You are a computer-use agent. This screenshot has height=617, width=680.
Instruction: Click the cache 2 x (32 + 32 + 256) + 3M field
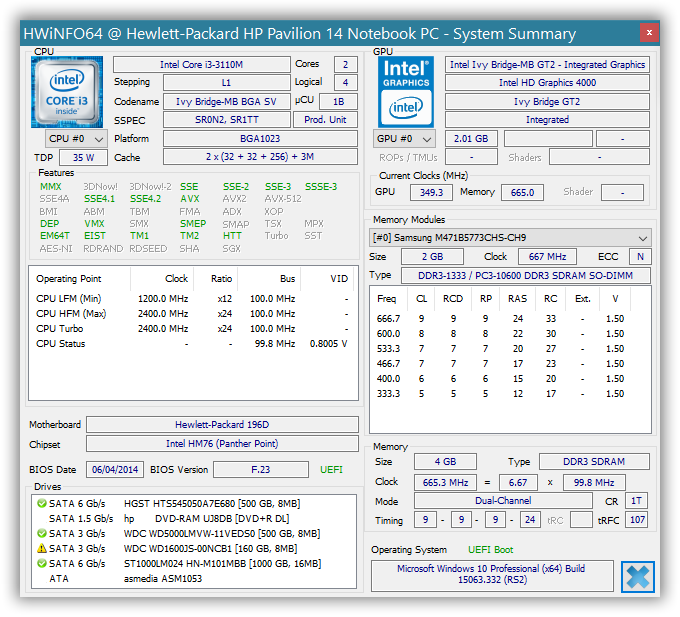(260, 157)
